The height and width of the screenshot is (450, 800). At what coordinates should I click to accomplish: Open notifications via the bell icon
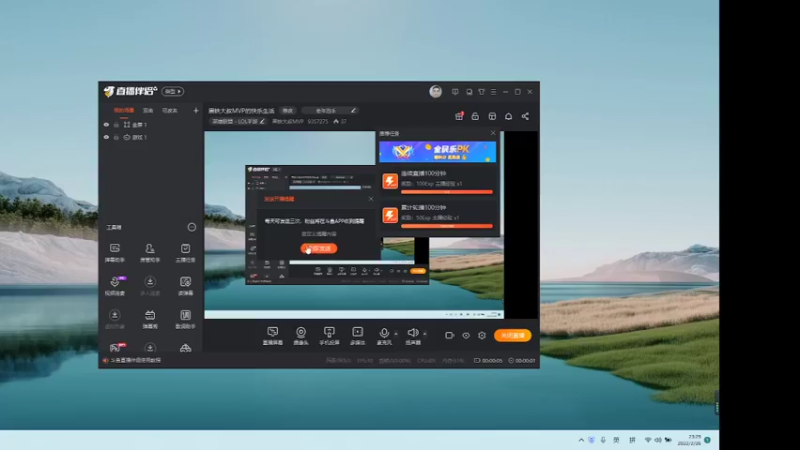point(509,116)
